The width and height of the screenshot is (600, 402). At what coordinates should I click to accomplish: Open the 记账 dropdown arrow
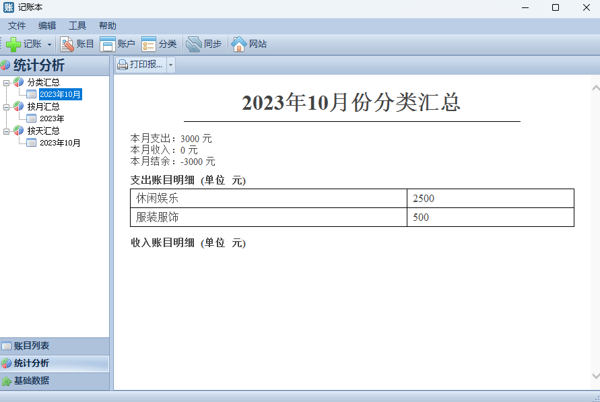(x=49, y=44)
